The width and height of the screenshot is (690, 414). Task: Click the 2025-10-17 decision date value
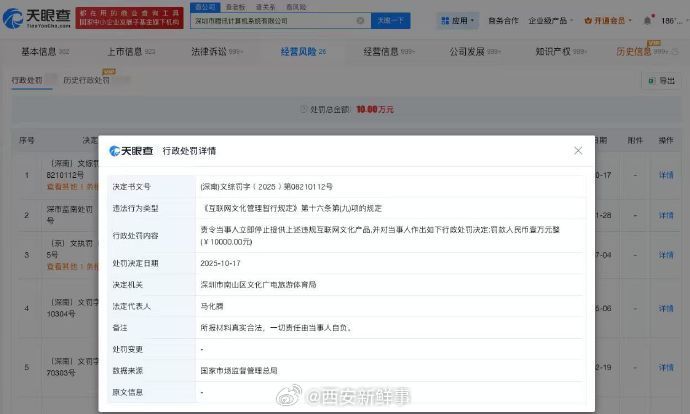pos(220,263)
